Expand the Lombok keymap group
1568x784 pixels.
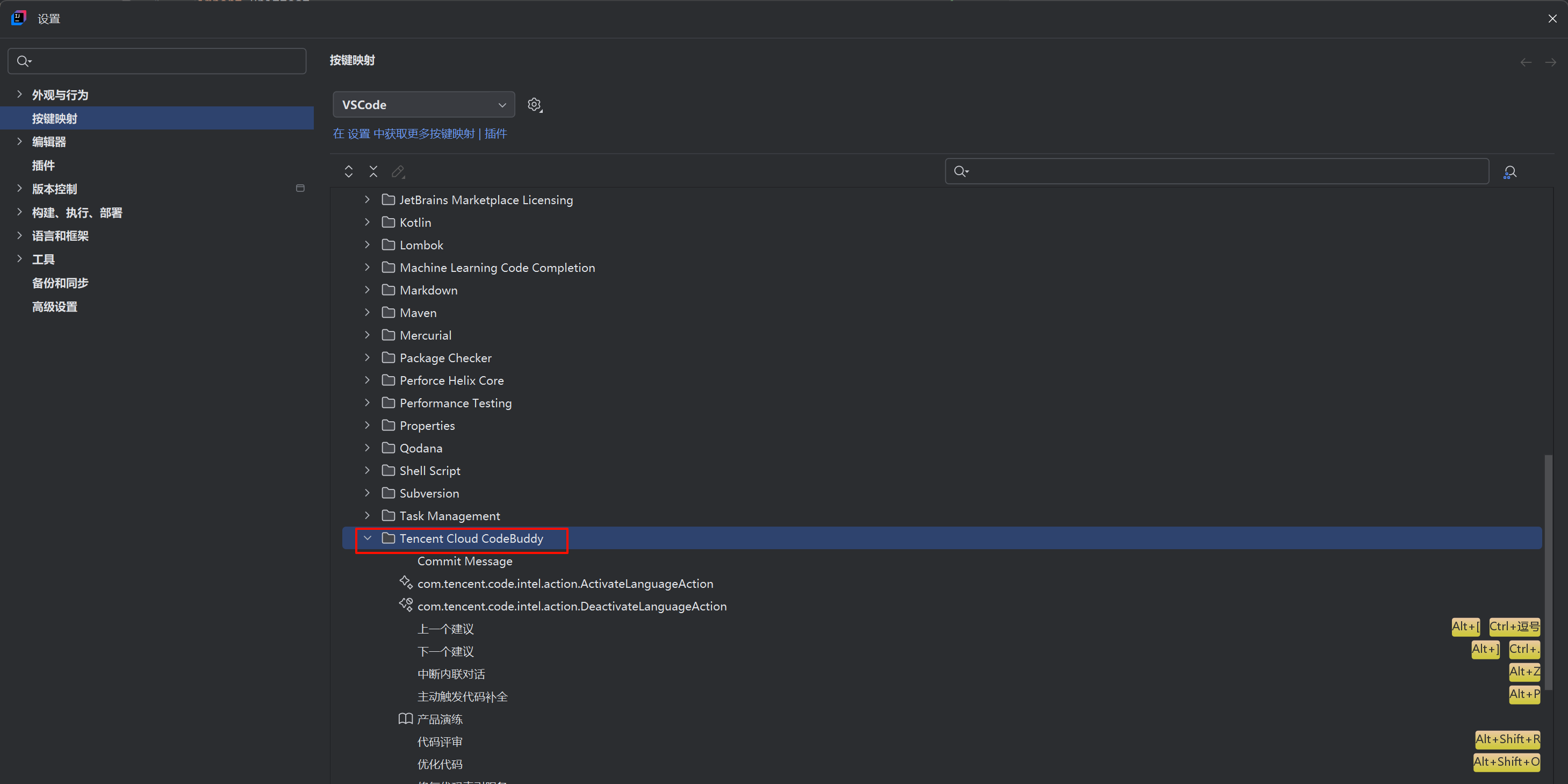367,244
